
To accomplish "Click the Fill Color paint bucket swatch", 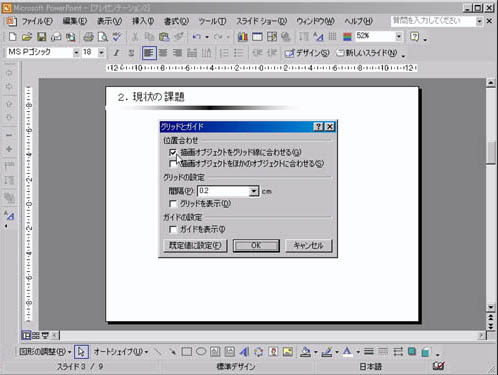I will pos(305,351).
